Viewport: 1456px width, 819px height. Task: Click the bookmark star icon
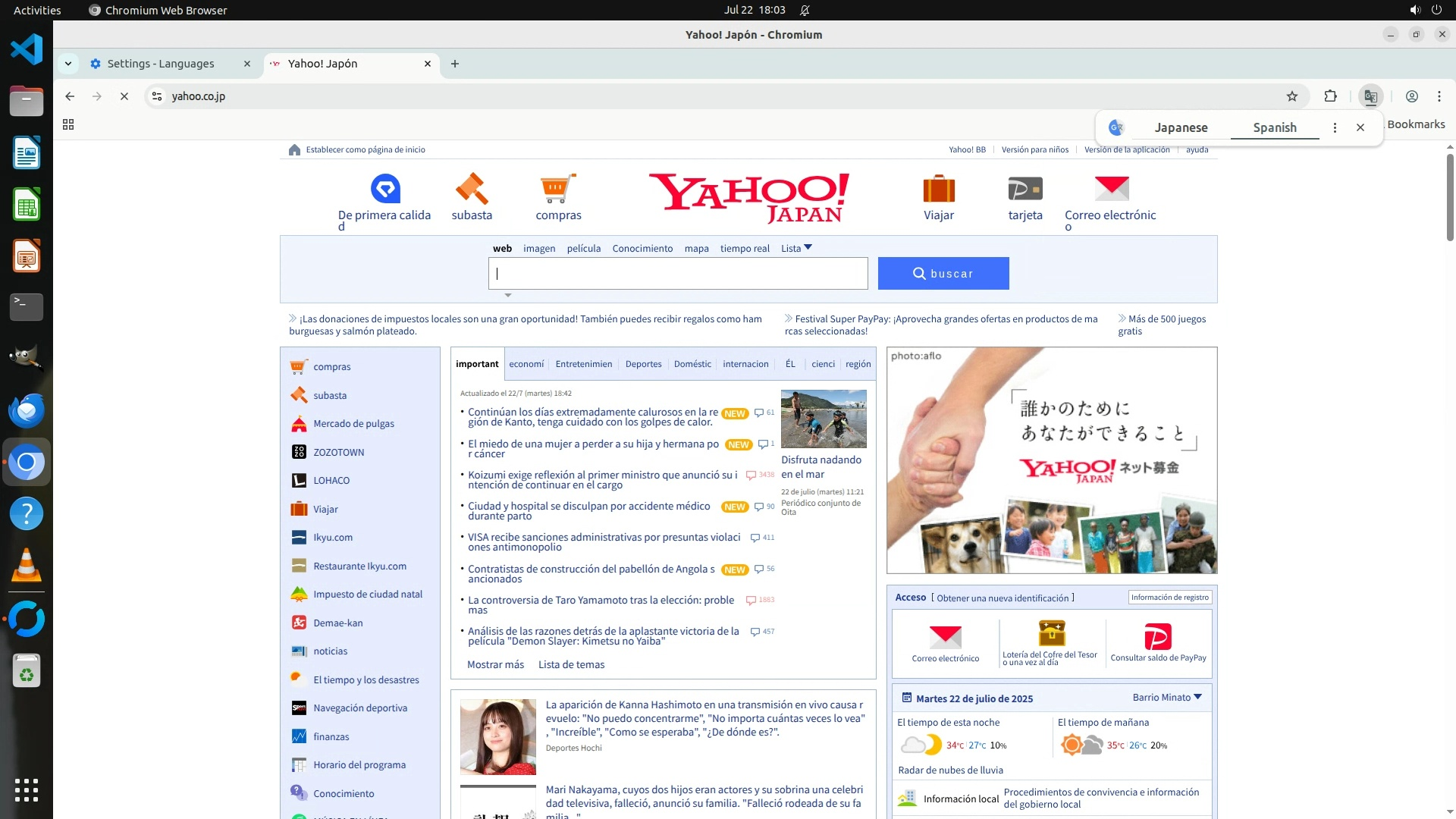(1292, 96)
